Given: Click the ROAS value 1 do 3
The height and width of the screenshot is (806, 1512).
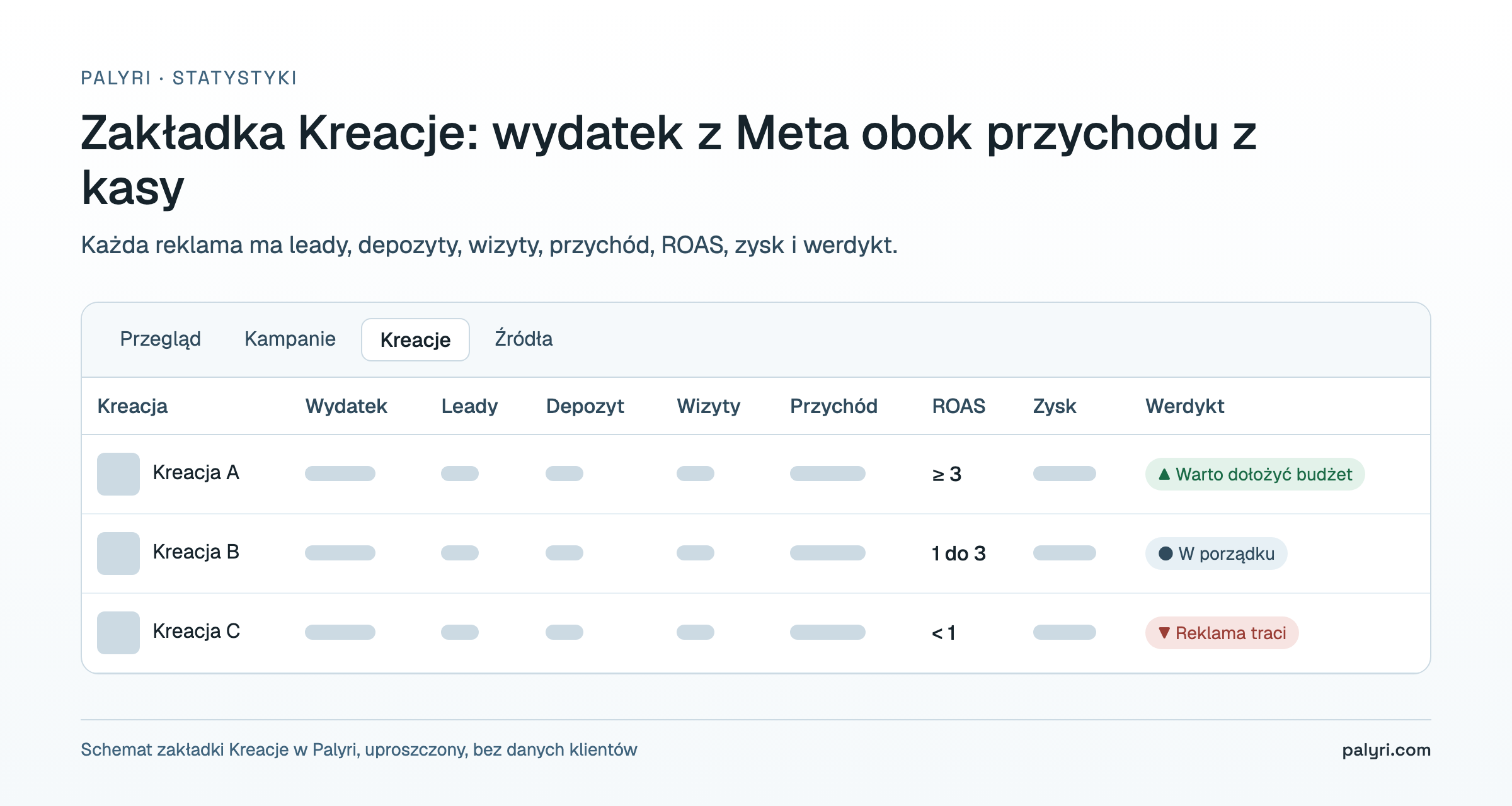Looking at the screenshot, I should click(958, 553).
